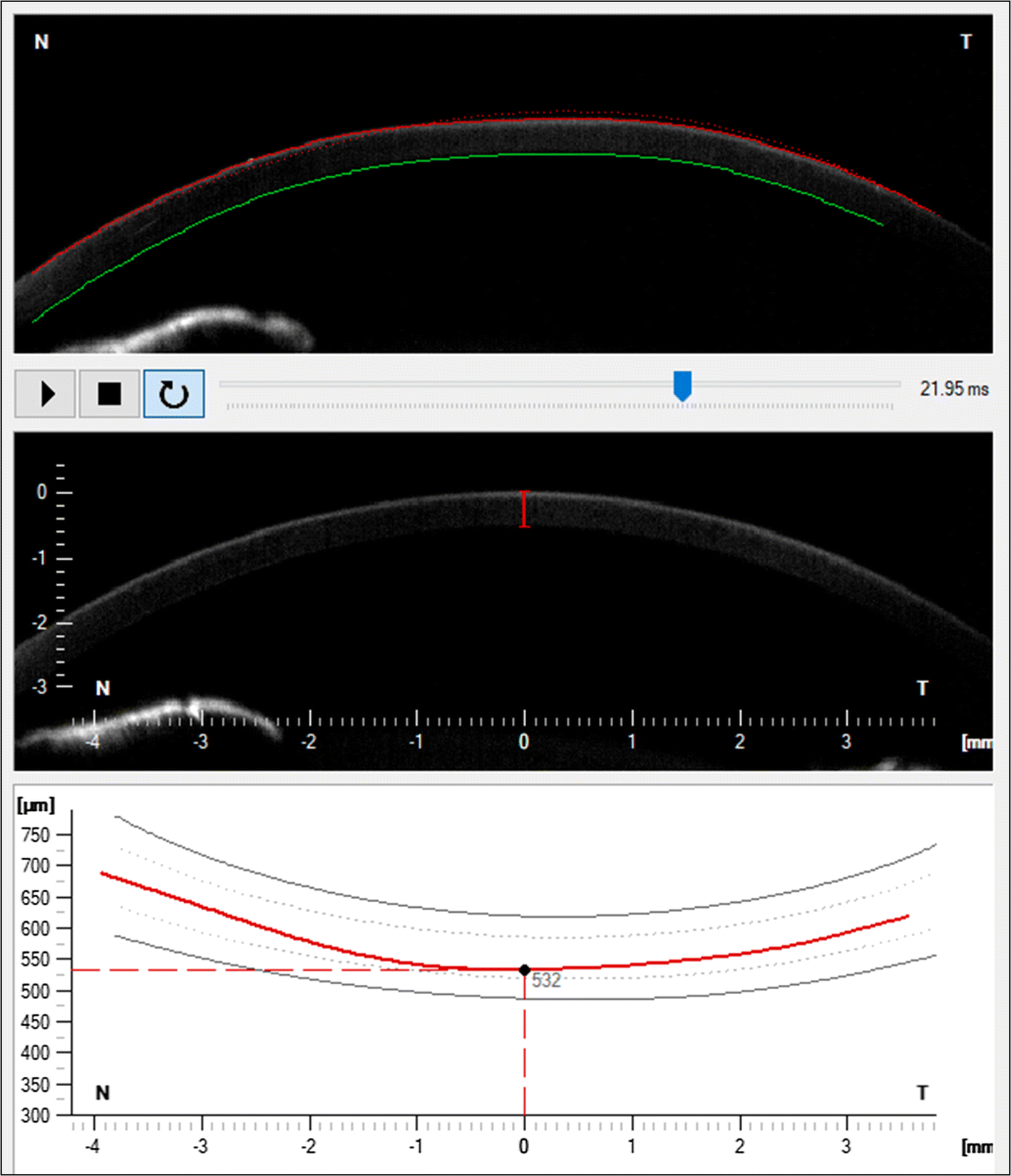This screenshot has width=1011, height=1176.
Task: Click the 21.95 ms time readout
Action: 954,389
